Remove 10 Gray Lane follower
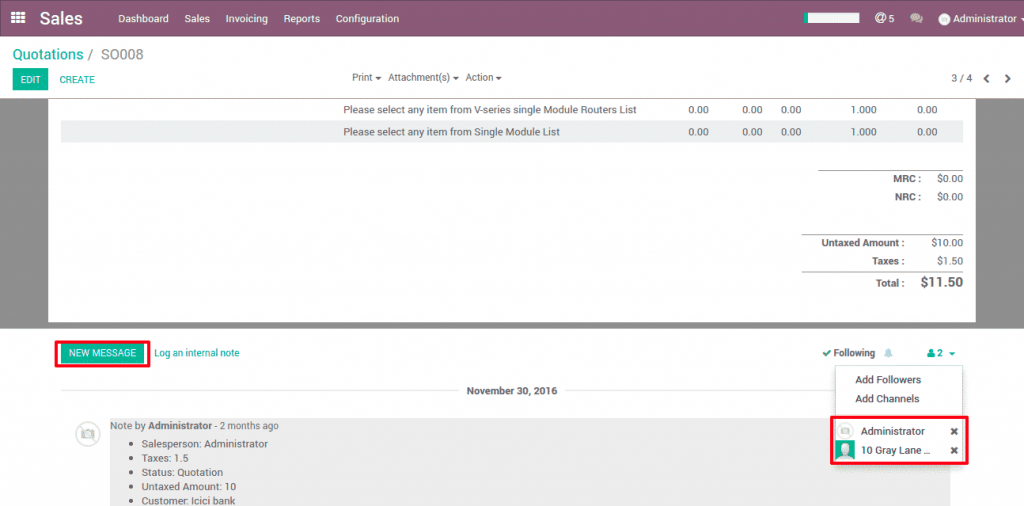1024x506 pixels. pos(954,451)
